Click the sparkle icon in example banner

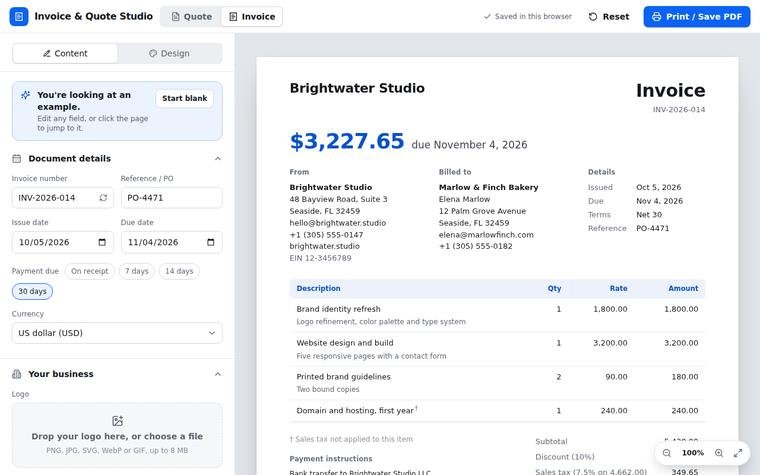click(x=25, y=95)
